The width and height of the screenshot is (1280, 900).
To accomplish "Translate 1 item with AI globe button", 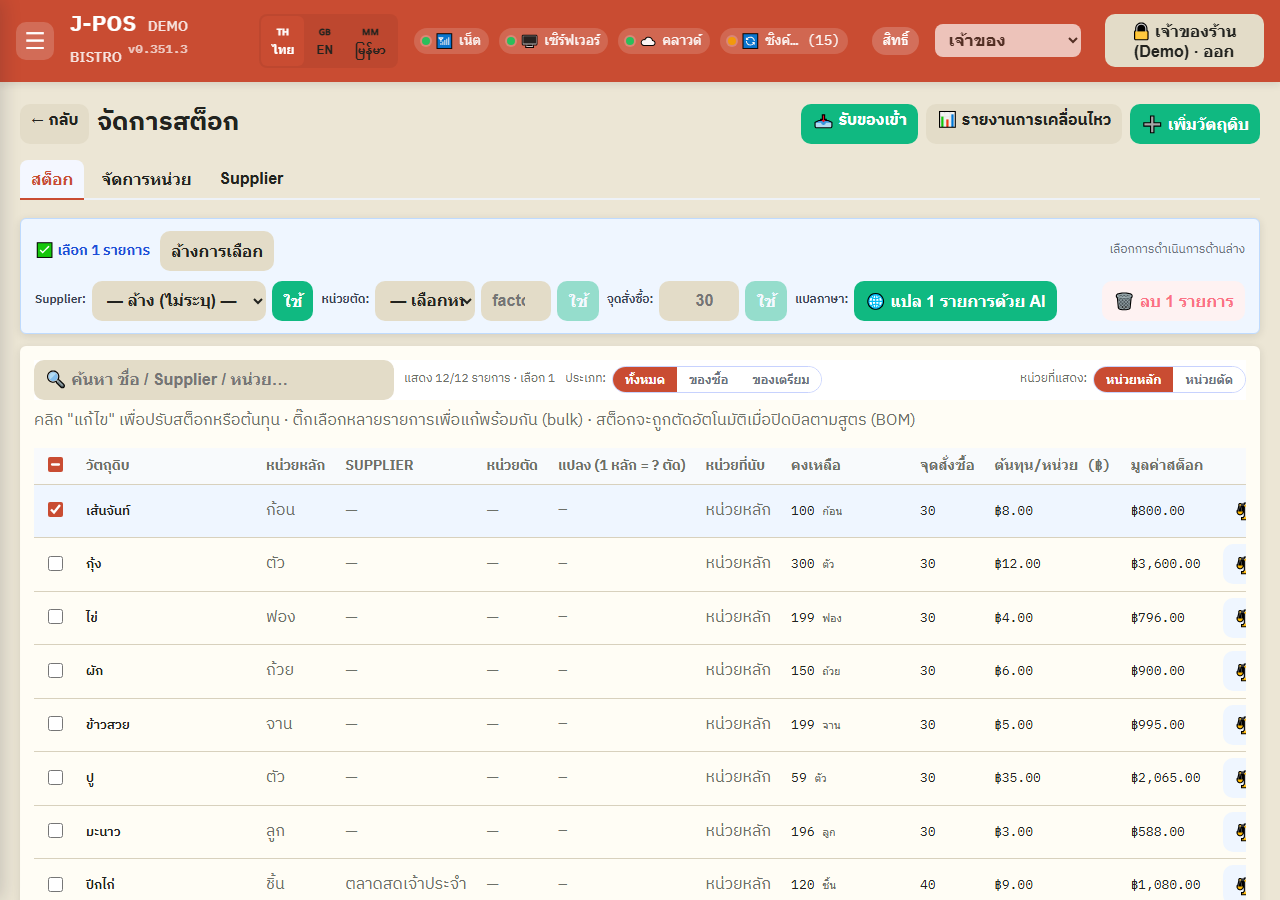I will click(x=955, y=301).
